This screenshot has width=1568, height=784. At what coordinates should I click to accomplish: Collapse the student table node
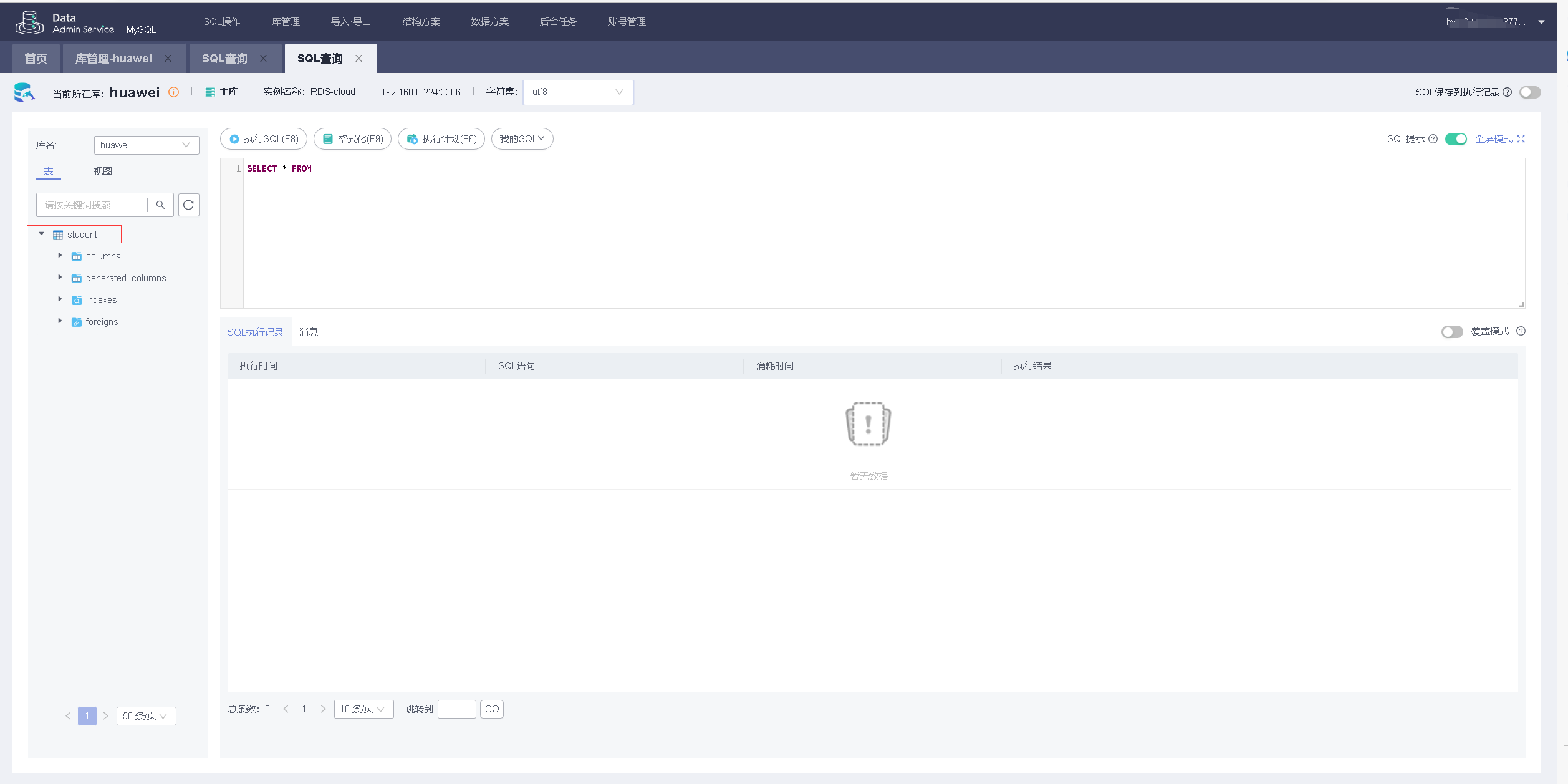coord(42,235)
